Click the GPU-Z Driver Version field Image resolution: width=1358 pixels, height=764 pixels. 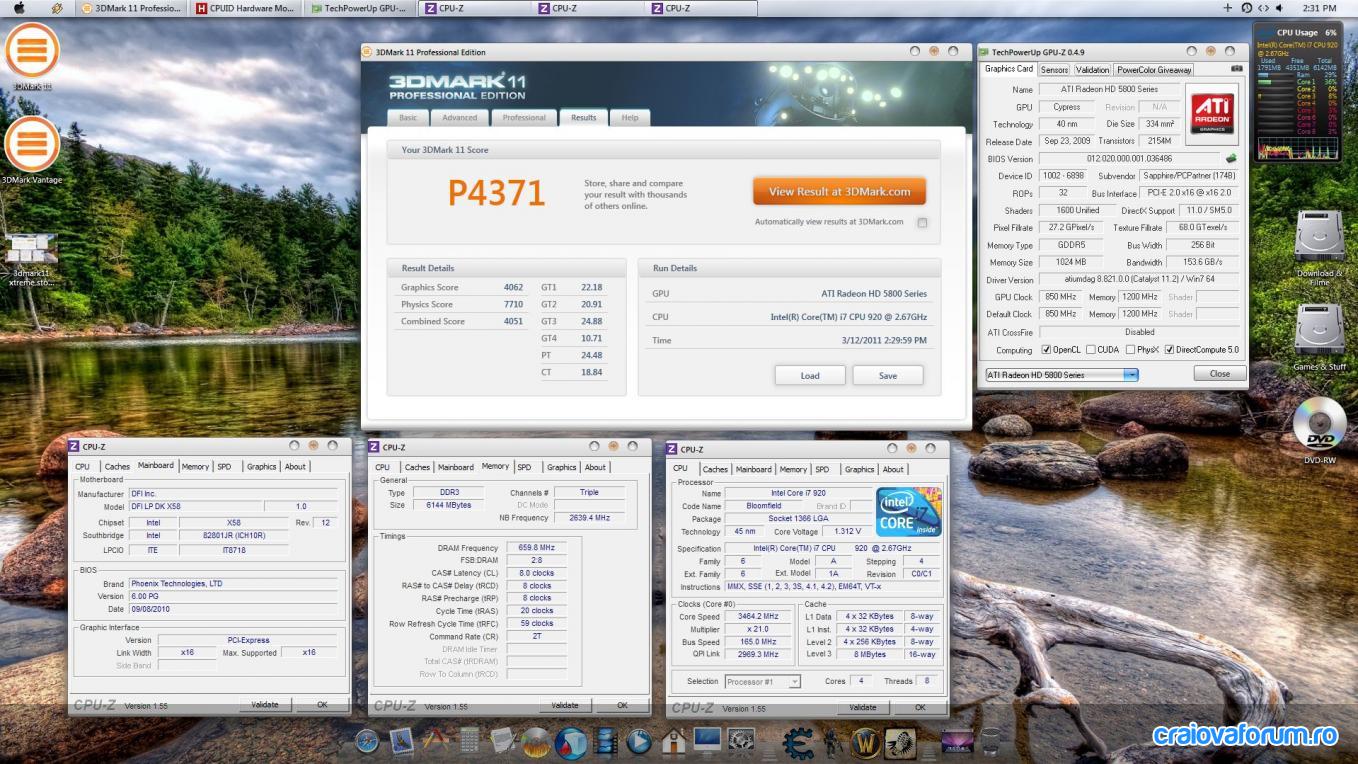[1139, 280]
